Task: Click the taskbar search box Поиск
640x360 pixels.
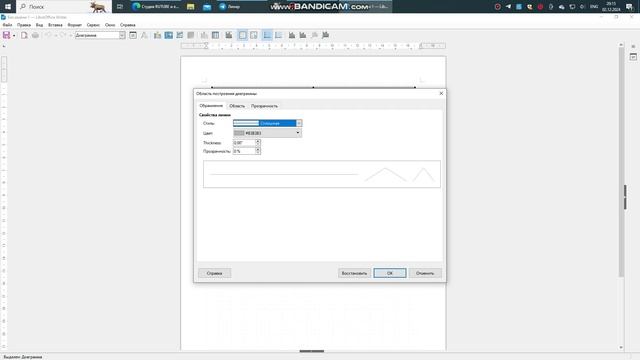Action: click(x=63, y=7)
